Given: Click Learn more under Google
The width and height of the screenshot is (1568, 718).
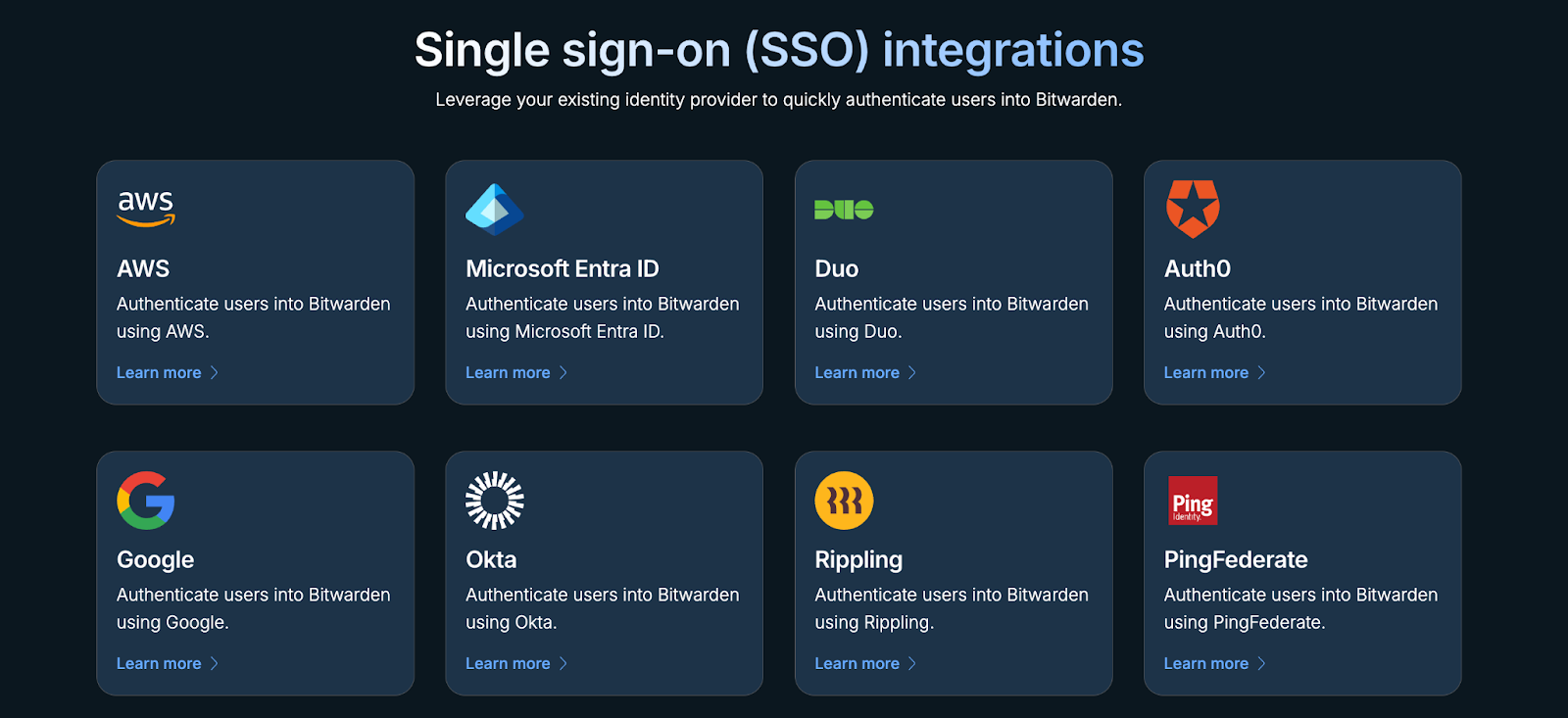Looking at the screenshot, I should click(157, 663).
